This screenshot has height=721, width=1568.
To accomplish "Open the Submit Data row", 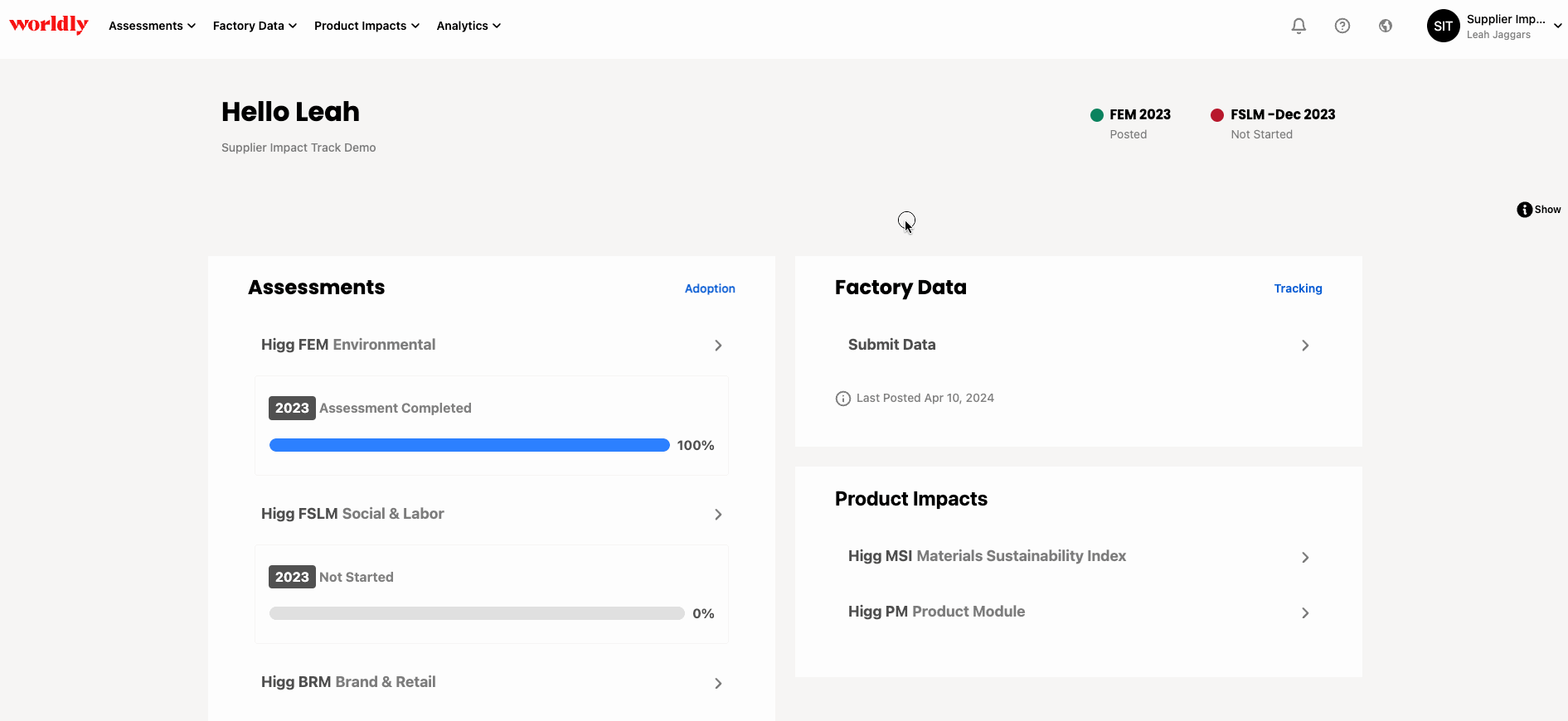I will click(1078, 345).
